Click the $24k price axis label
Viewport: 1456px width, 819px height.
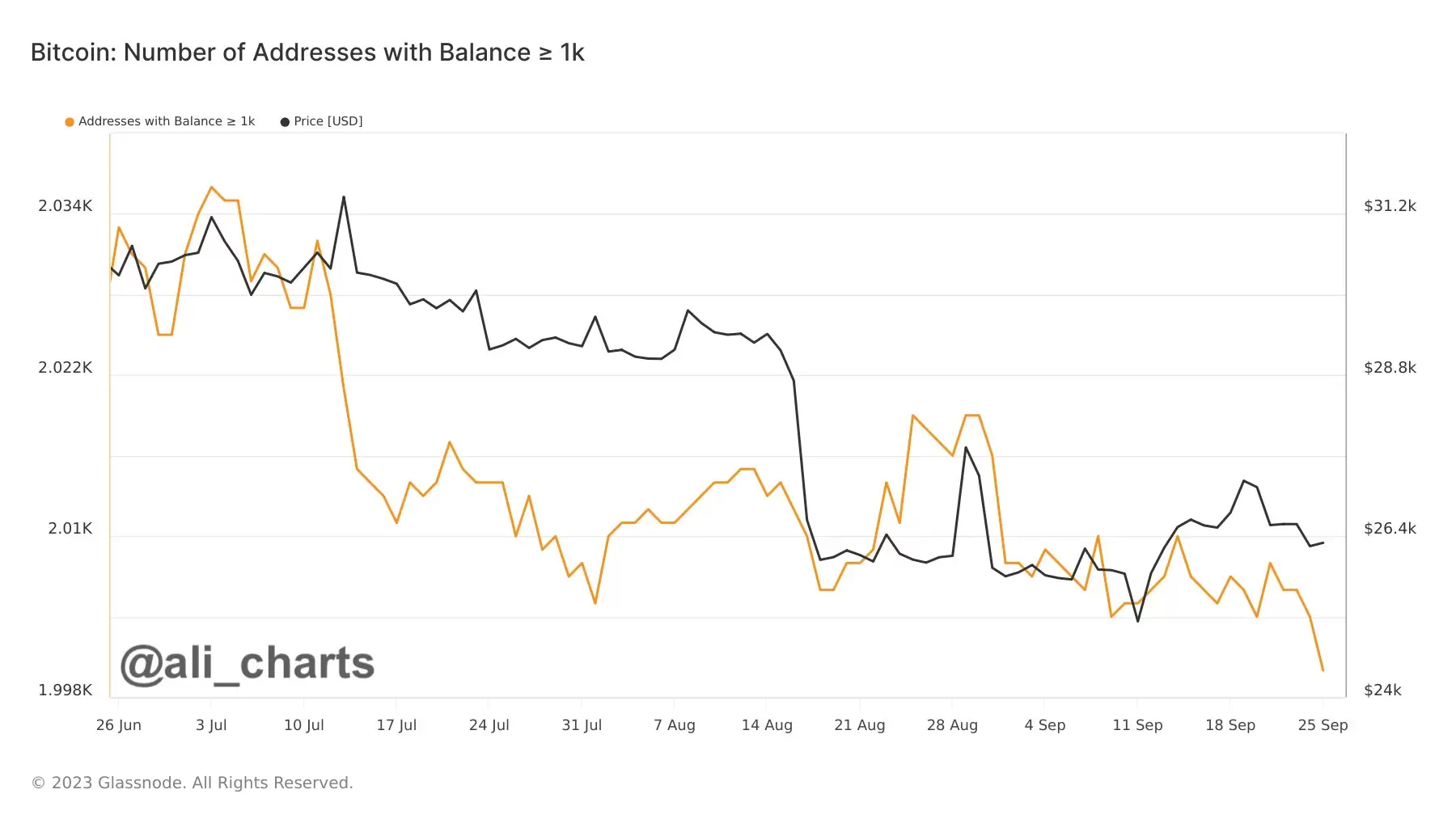(x=1382, y=690)
